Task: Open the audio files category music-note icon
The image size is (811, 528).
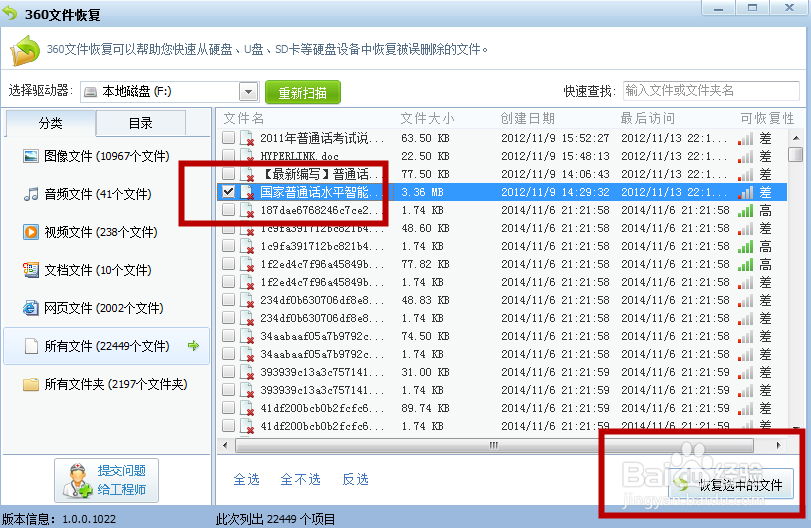Action: (31, 194)
